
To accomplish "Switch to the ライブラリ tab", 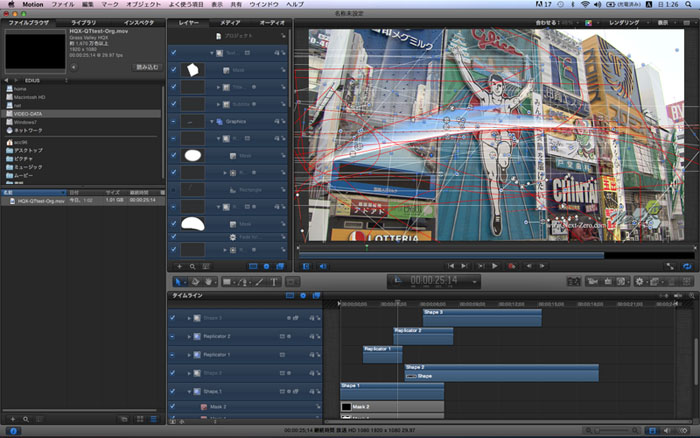I will 83,22.
